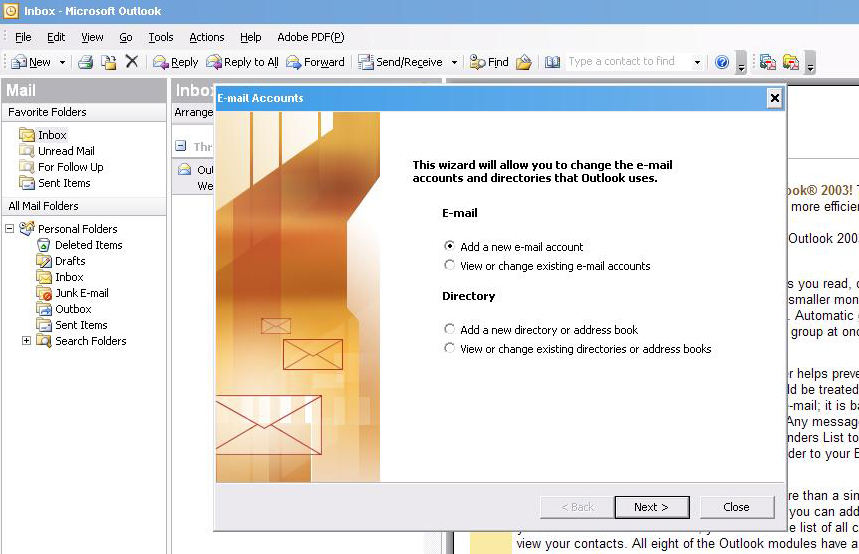Click the Next > button
This screenshot has width=859, height=554.
[652, 507]
